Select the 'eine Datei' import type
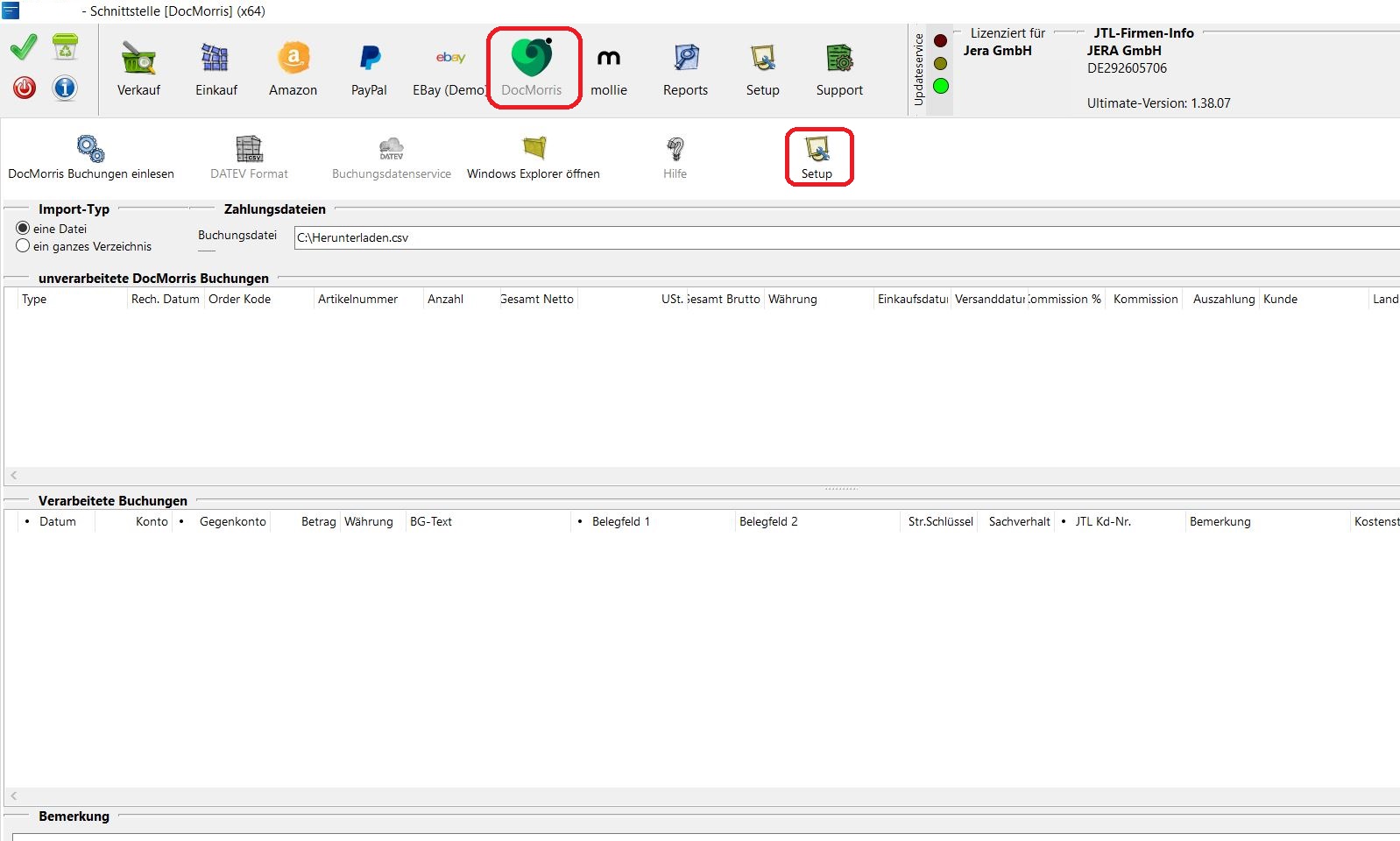Image resolution: width=1400 pixels, height=841 pixels. coord(23,229)
